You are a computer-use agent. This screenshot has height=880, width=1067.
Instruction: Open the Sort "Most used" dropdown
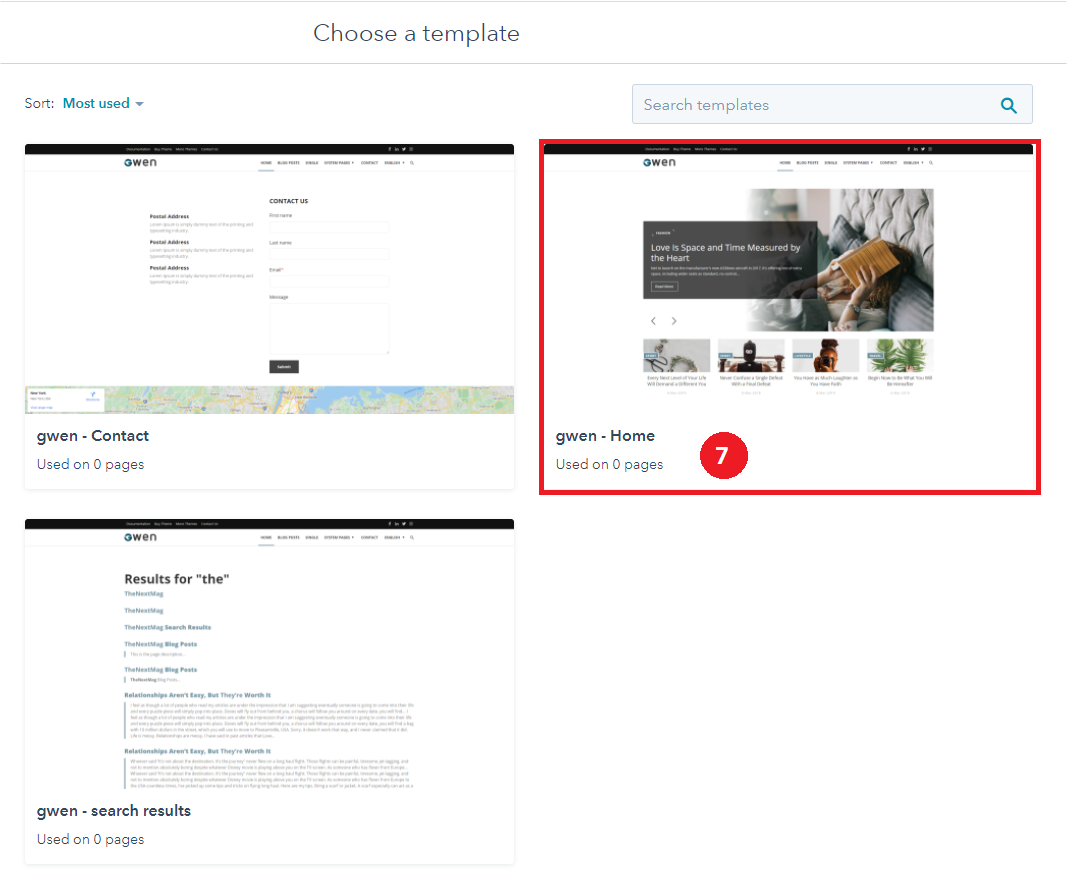coord(103,104)
